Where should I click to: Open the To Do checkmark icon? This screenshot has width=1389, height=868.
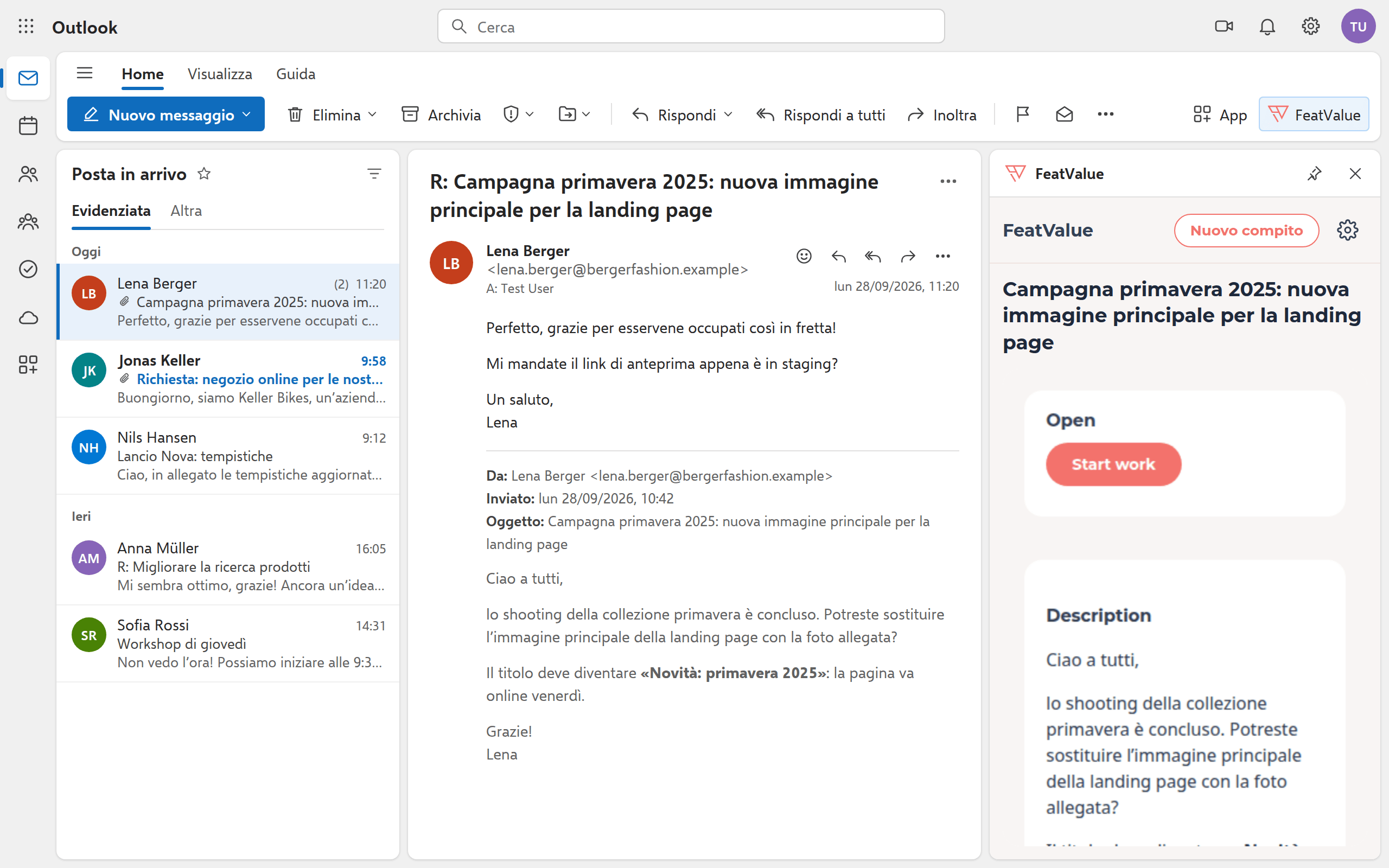28,269
